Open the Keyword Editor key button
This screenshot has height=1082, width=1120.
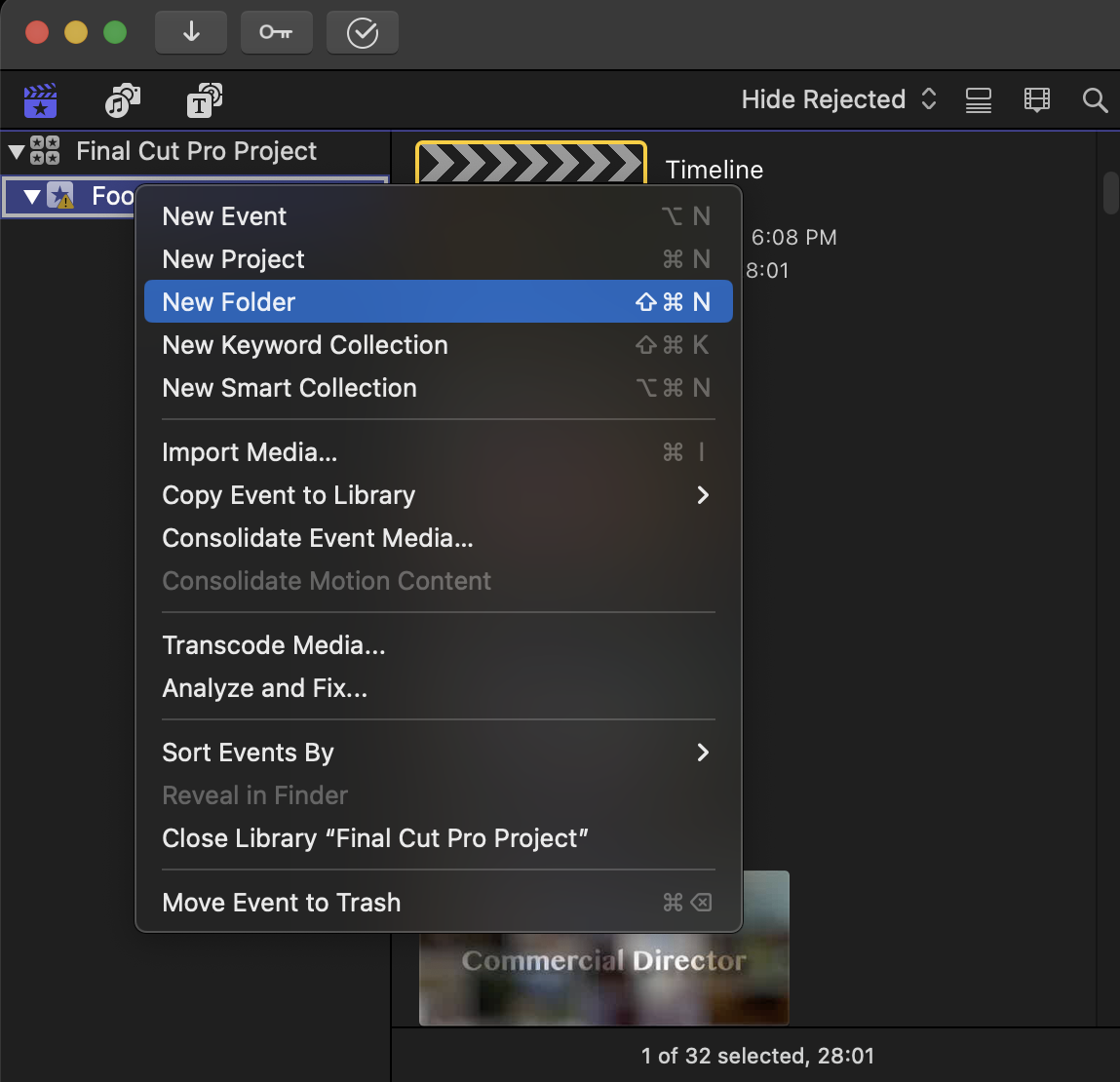[277, 32]
